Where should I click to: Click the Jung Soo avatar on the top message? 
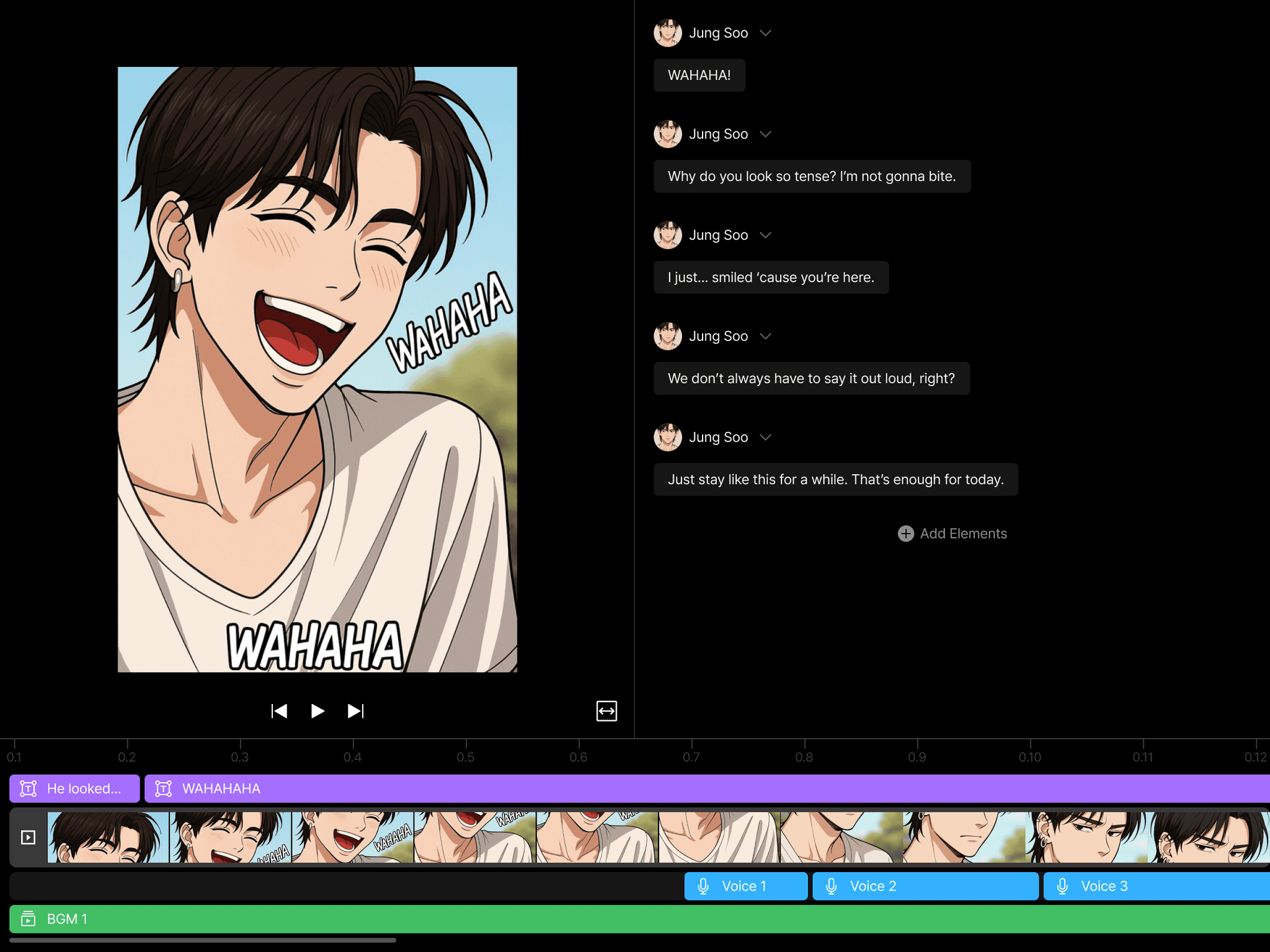point(668,33)
